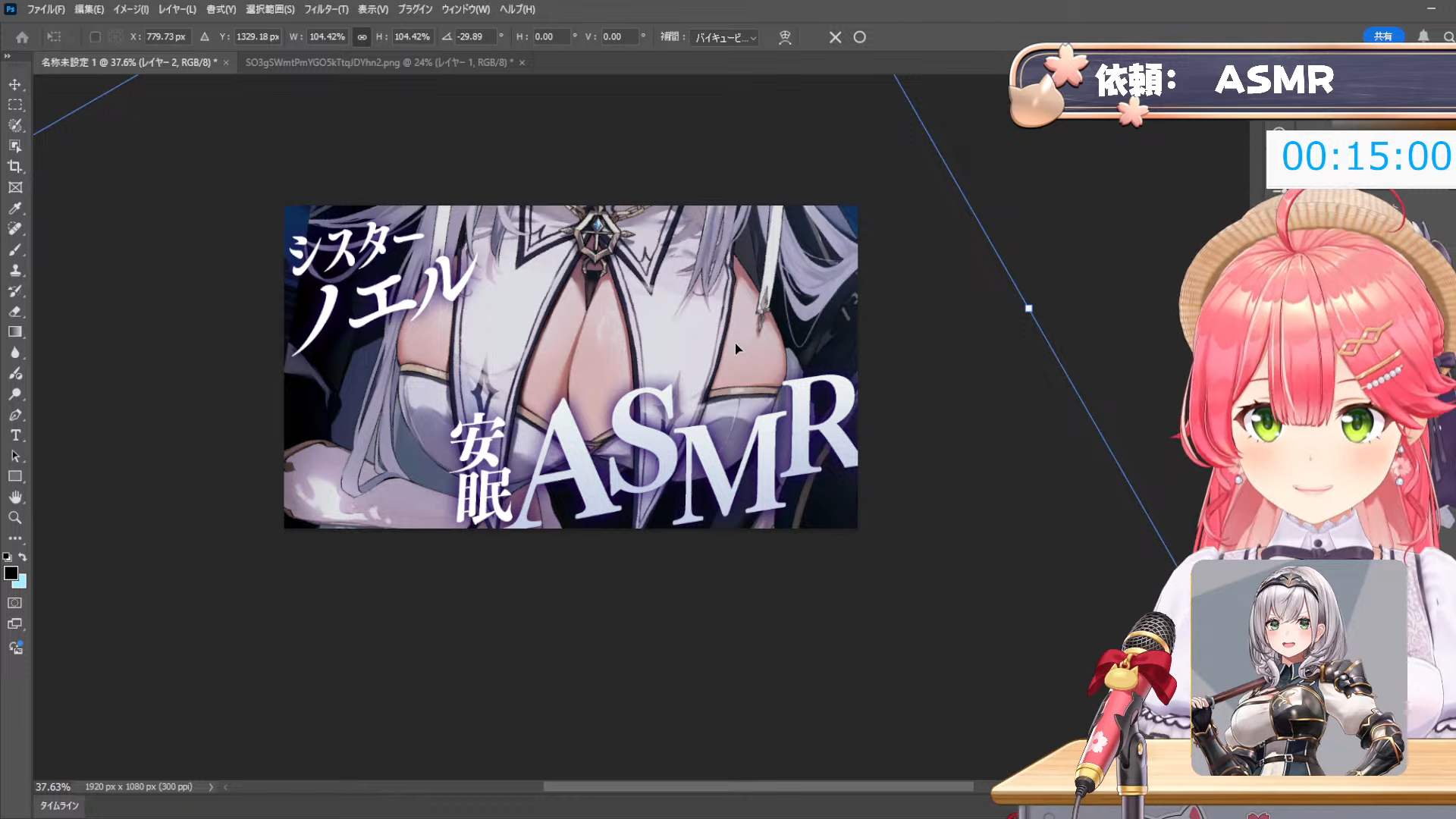The width and height of the screenshot is (1456, 819).
Task: Click the rotation angle field
Action: 475,36
